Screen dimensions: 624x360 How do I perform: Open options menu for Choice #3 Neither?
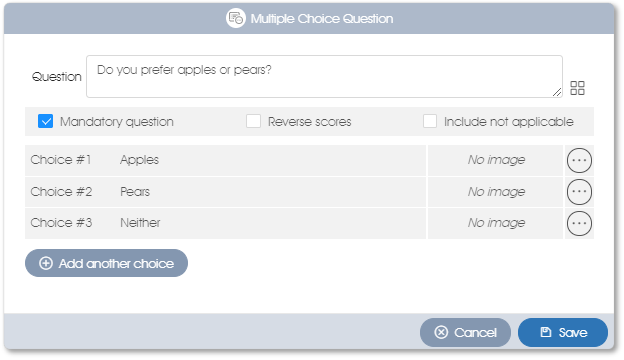[x=579, y=223]
